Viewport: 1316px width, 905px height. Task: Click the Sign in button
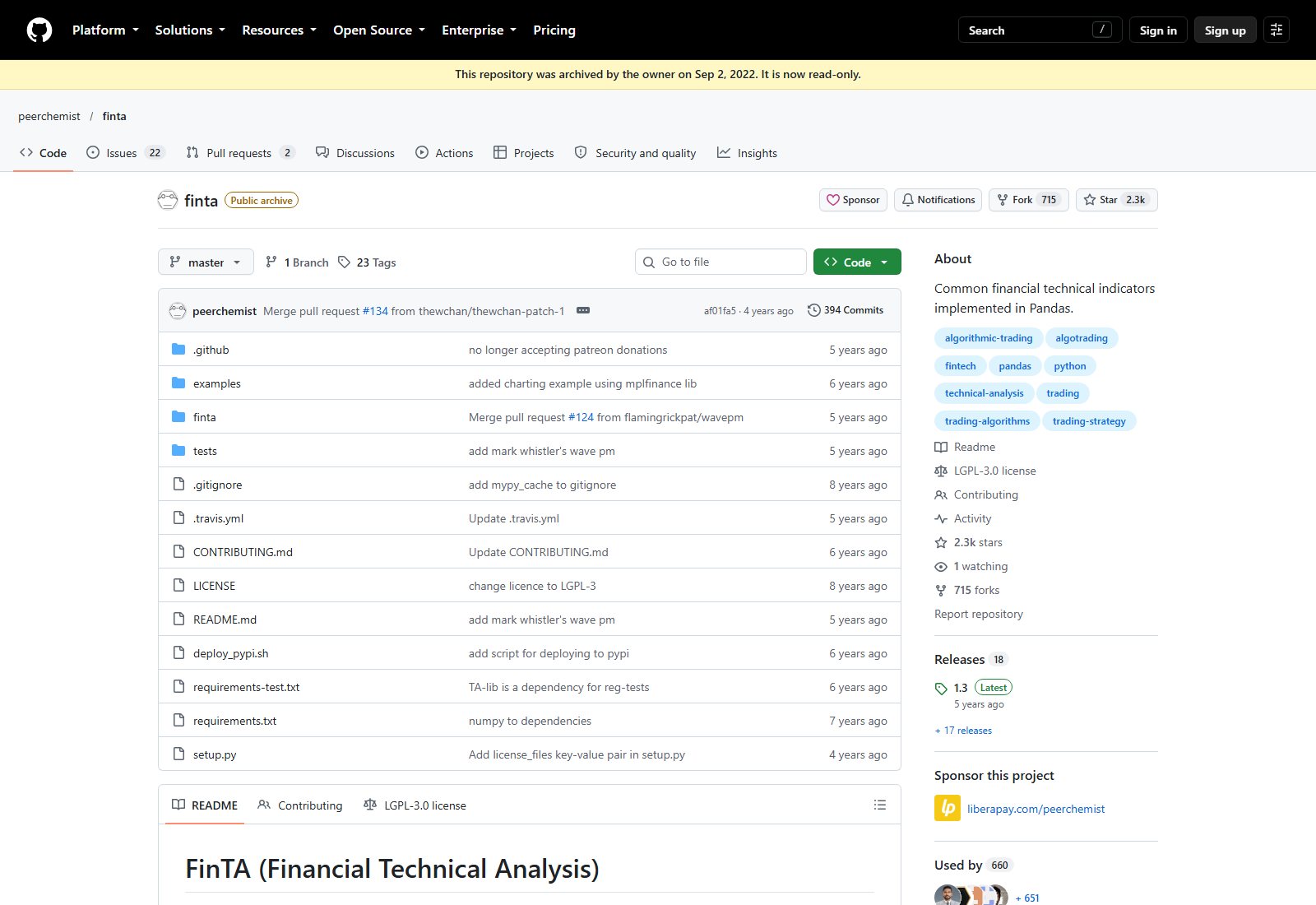[x=1158, y=30]
